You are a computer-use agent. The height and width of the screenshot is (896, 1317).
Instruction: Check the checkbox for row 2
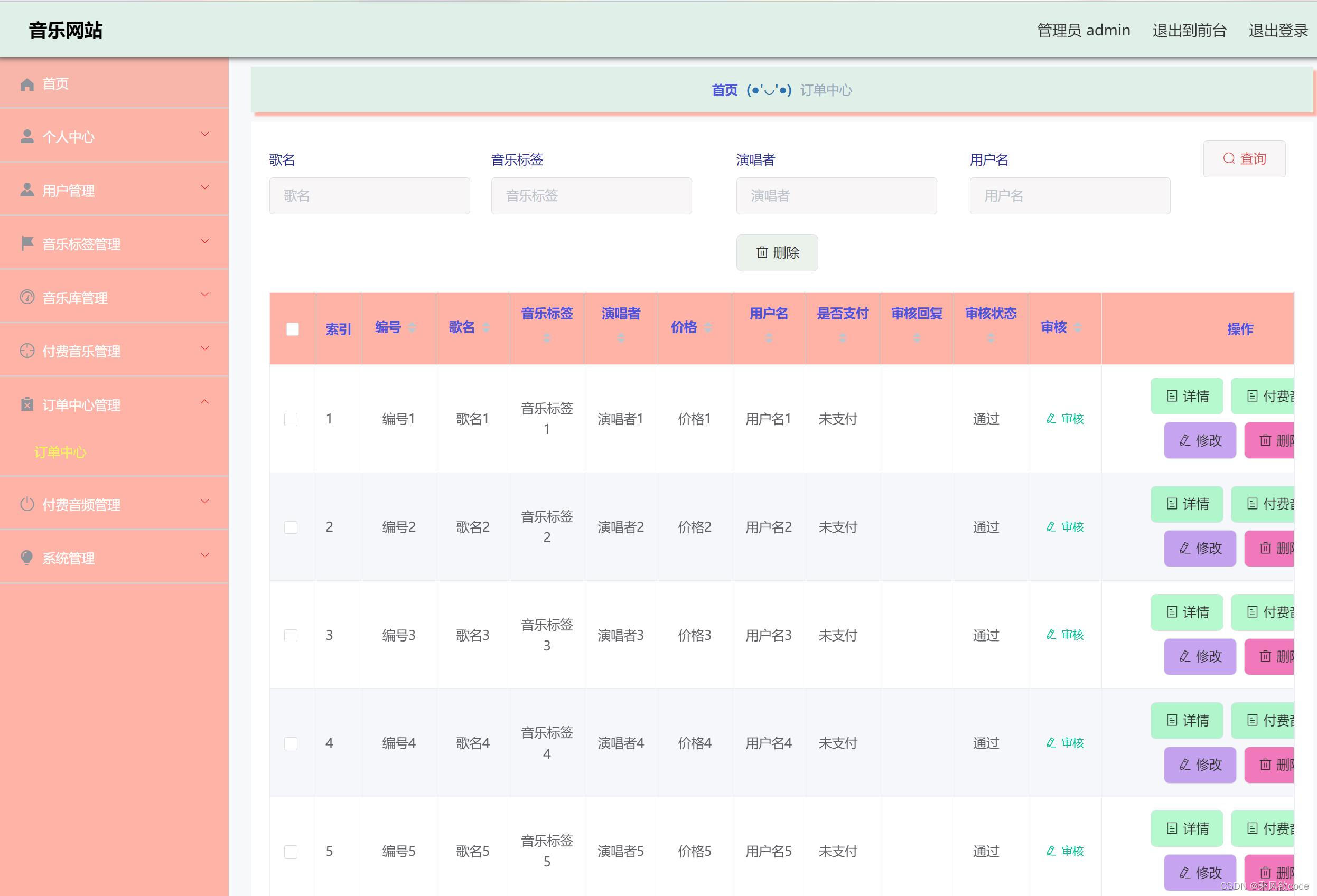pyautogui.click(x=291, y=527)
